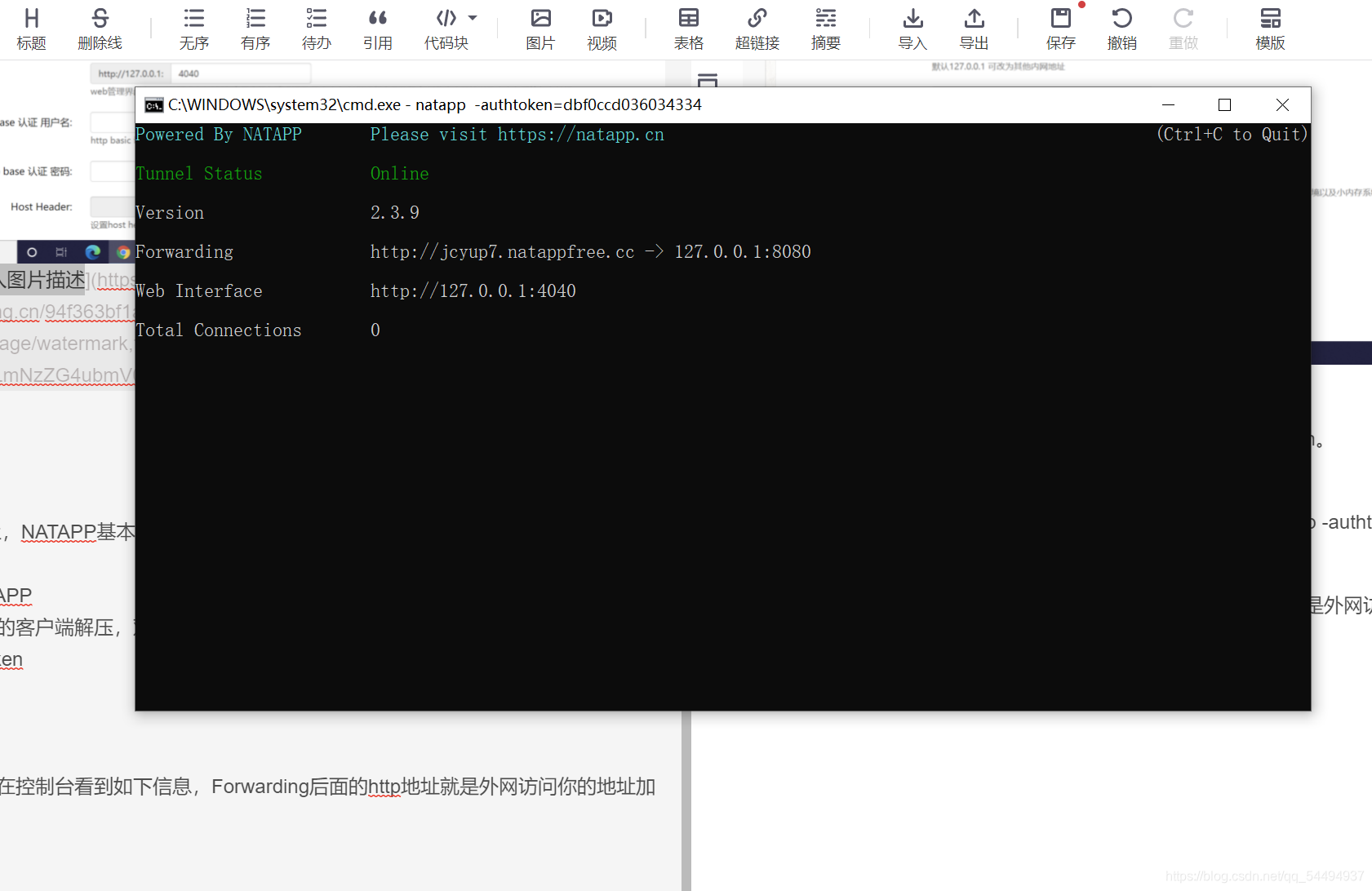Click the Forwarding sentence in the editor pane

point(327,787)
